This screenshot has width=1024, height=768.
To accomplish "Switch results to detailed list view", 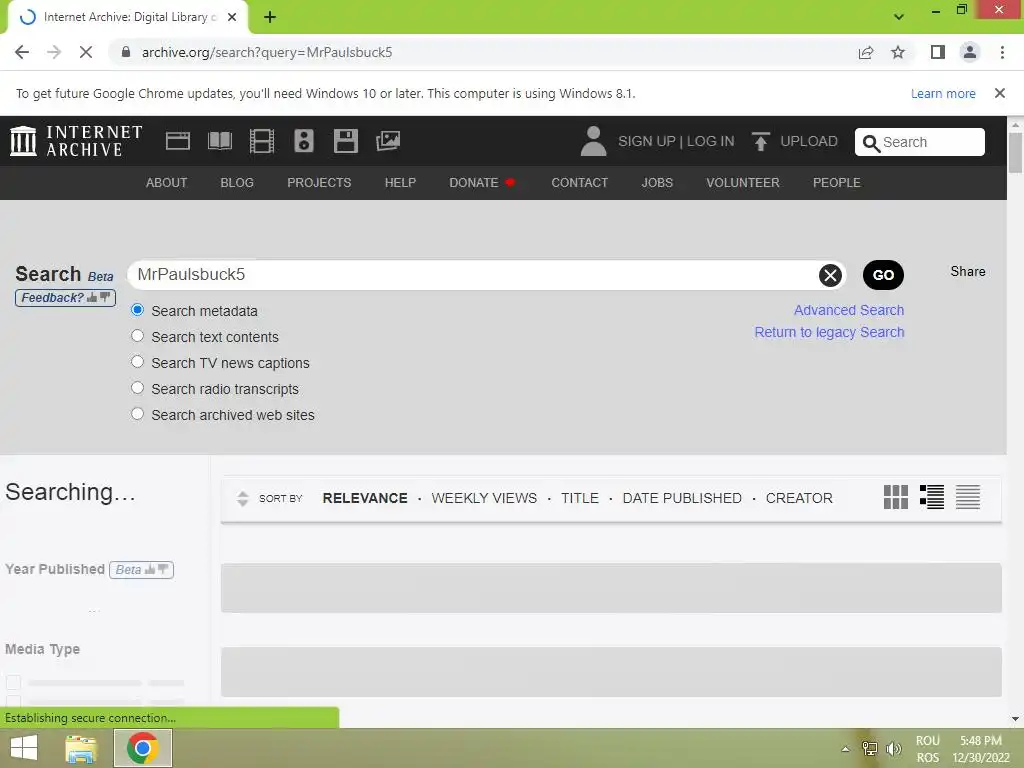I will tap(932, 498).
